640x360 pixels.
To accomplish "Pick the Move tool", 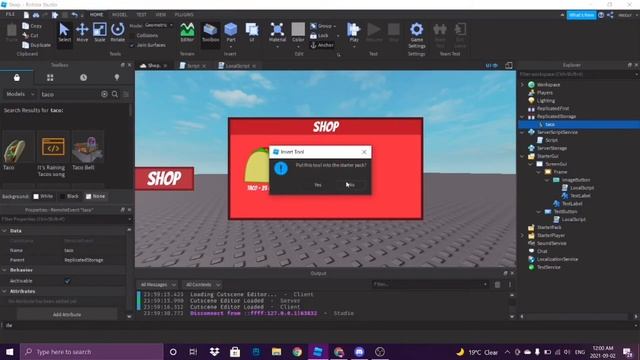I will [82, 33].
